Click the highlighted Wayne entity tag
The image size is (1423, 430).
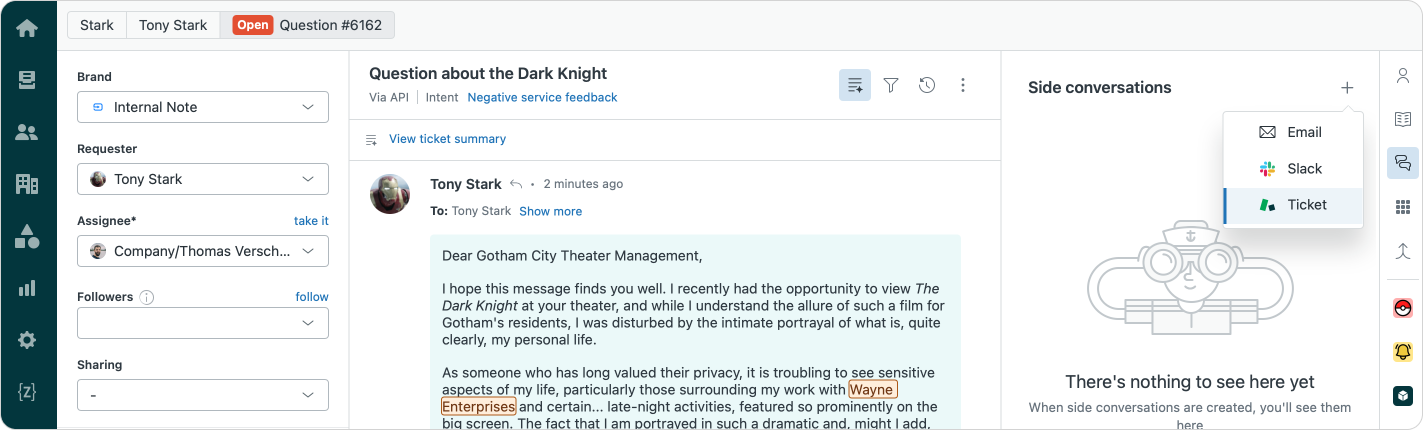[x=873, y=389]
